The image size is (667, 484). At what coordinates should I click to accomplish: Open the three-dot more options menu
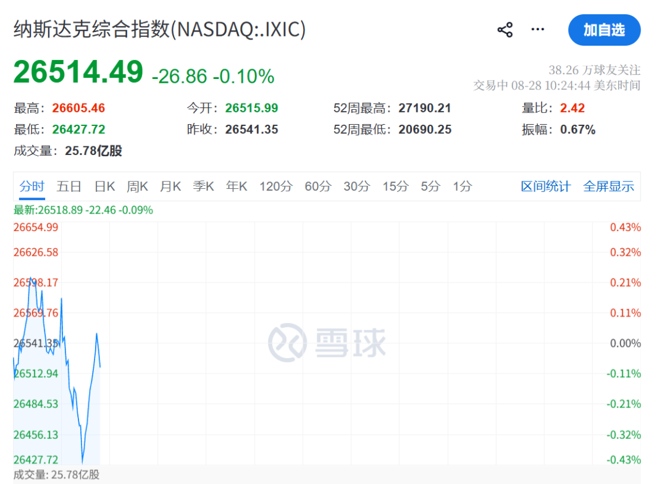[x=538, y=29]
